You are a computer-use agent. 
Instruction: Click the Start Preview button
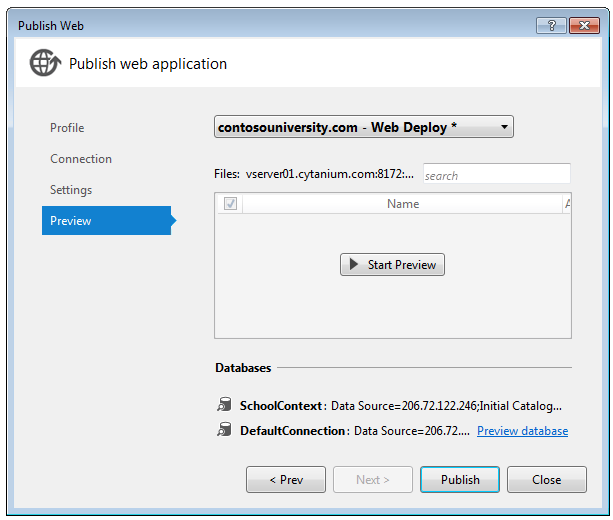coord(392,265)
